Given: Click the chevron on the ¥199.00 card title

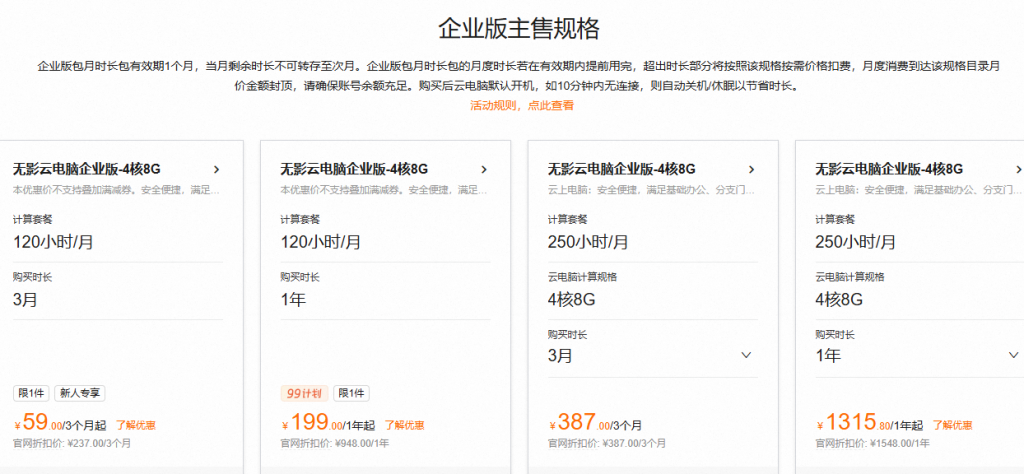Looking at the screenshot, I should click(x=484, y=170).
